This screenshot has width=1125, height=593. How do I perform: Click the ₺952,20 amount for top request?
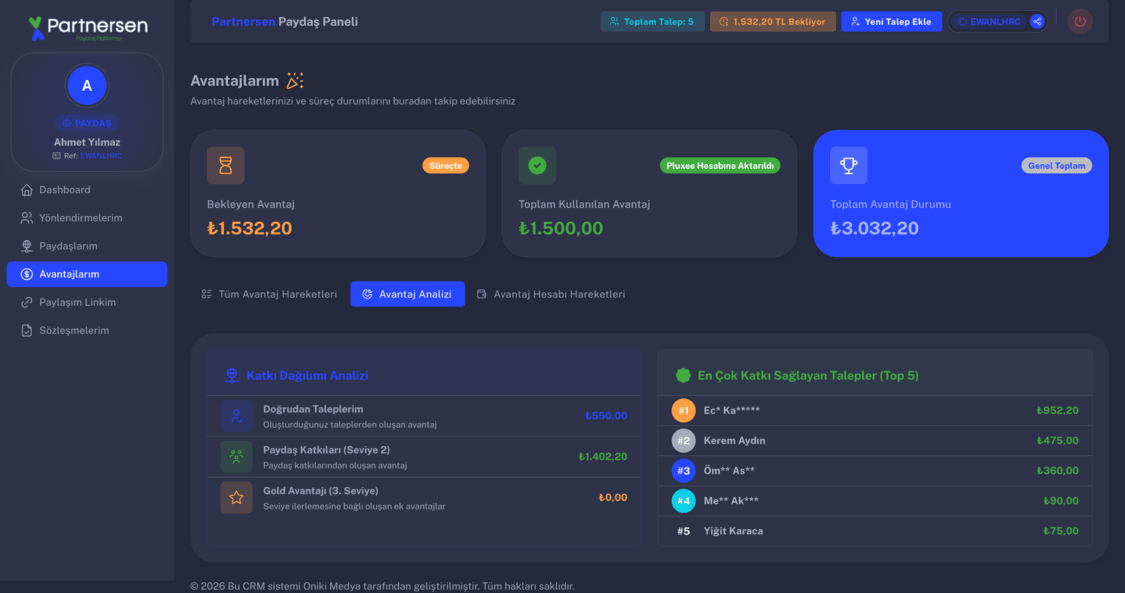(x=1058, y=411)
